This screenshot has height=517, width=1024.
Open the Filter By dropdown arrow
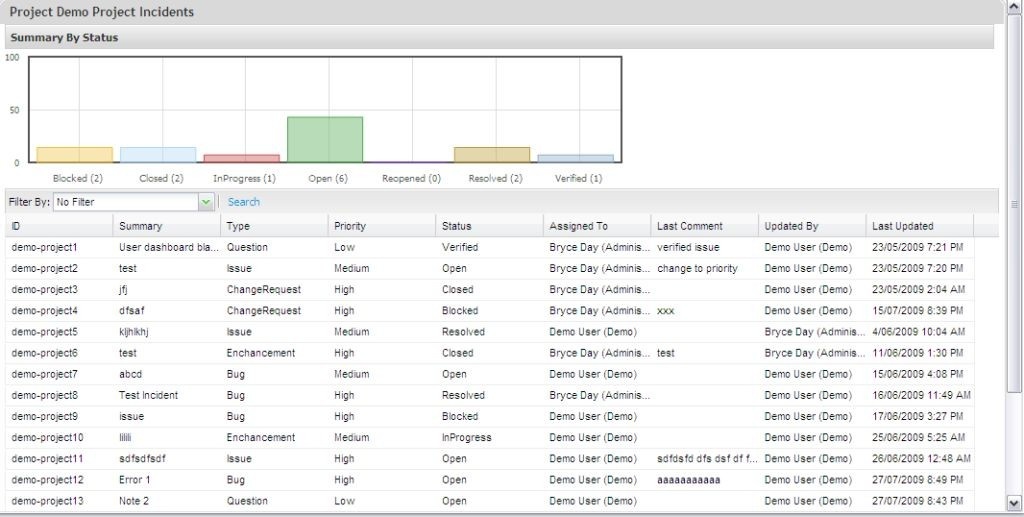[206, 202]
